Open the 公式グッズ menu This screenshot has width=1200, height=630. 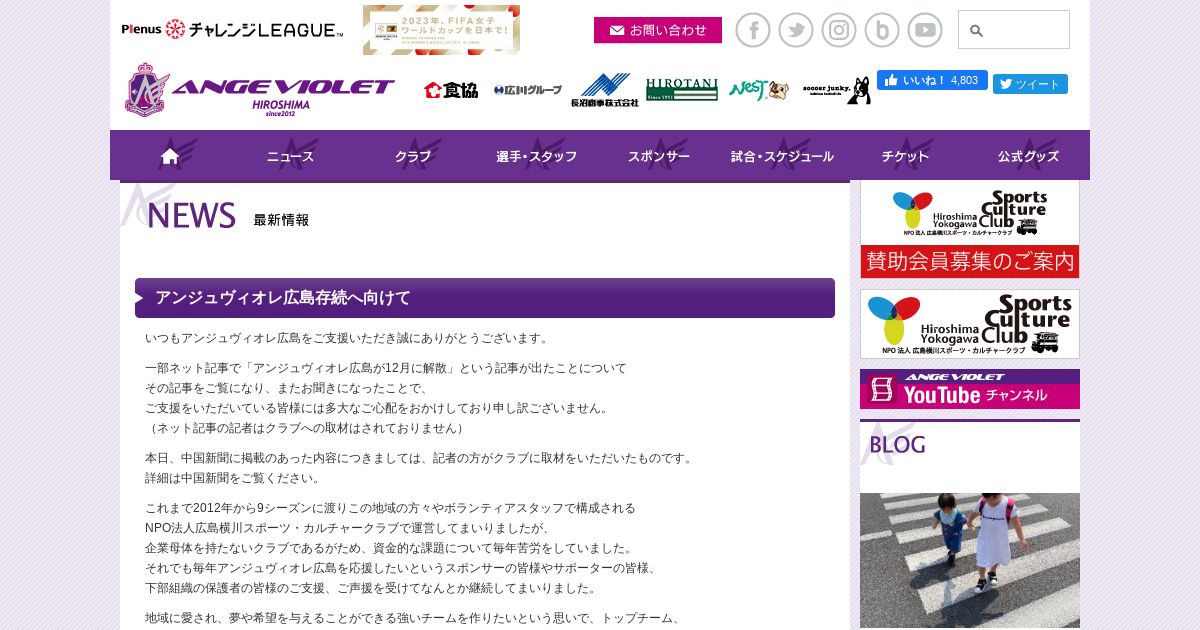coord(1028,156)
